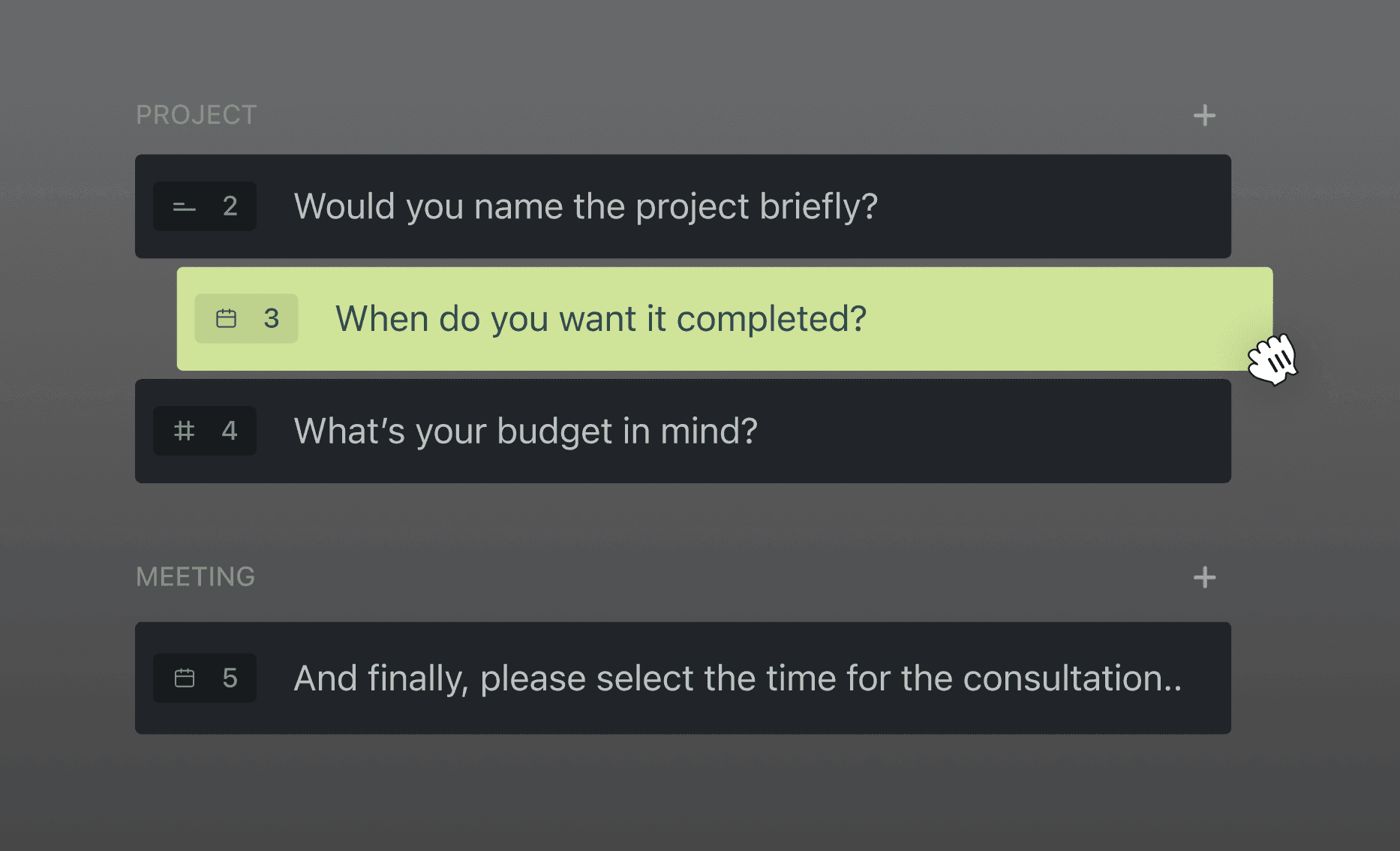Click the calendar icon on question 5
1400x851 pixels.
coord(184,678)
